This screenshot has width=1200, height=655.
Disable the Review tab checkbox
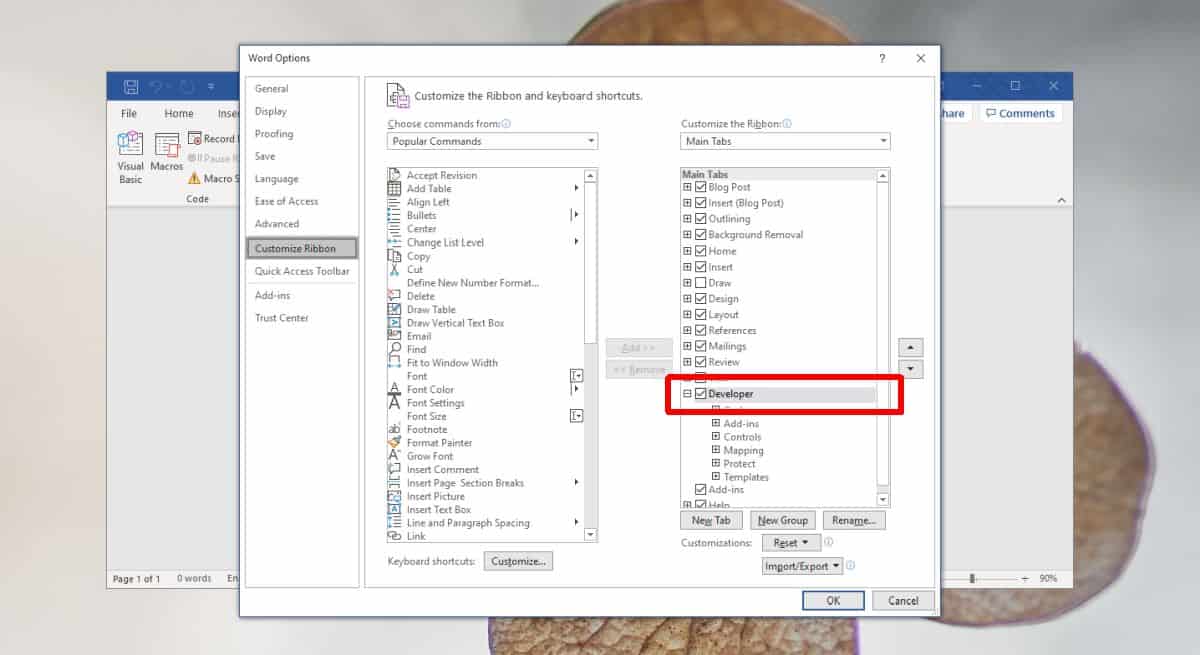pyautogui.click(x=701, y=361)
